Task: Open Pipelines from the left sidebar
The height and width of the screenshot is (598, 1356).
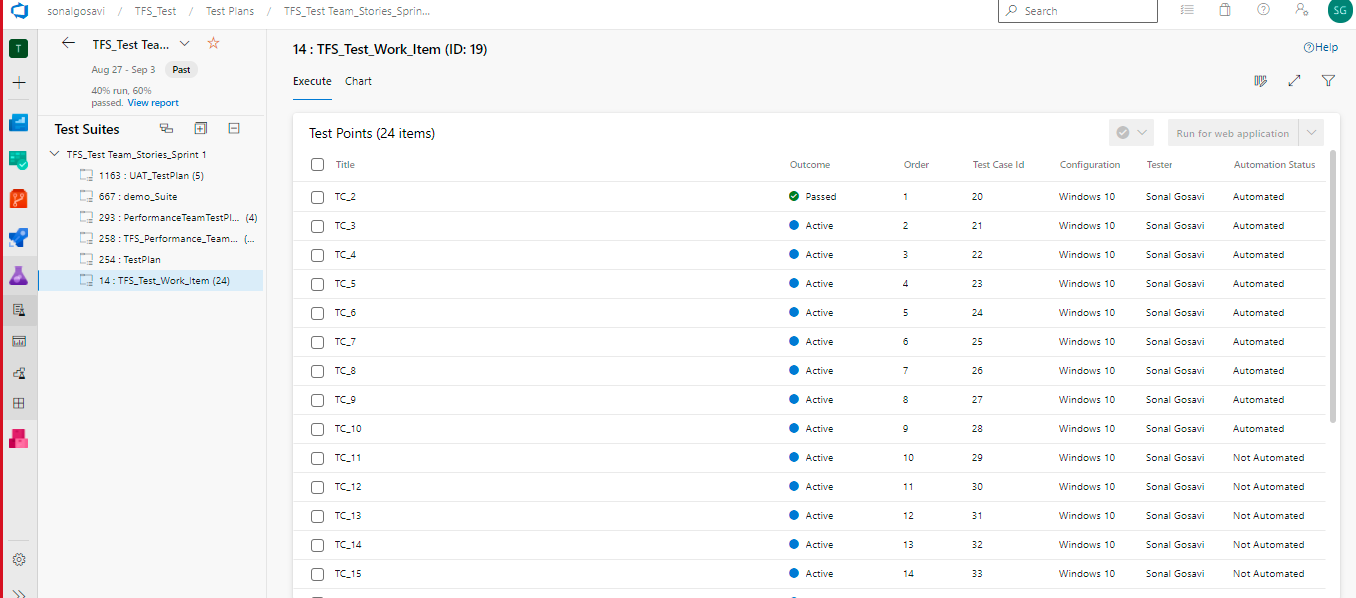Action: click(x=18, y=237)
